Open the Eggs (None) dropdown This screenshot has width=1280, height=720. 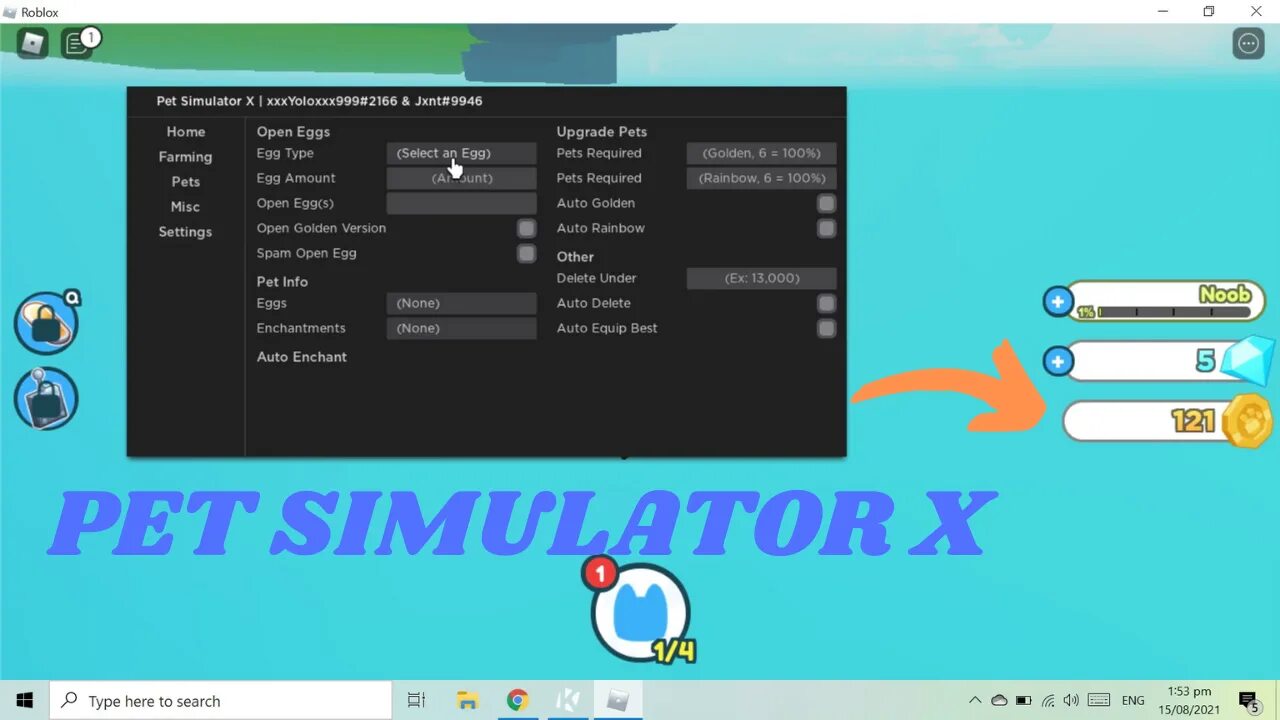coord(461,303)
